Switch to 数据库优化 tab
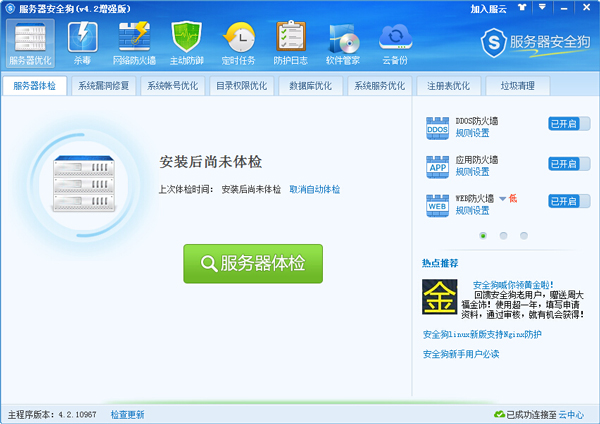Viewport: 600px width, 424px height. point(310,86)
